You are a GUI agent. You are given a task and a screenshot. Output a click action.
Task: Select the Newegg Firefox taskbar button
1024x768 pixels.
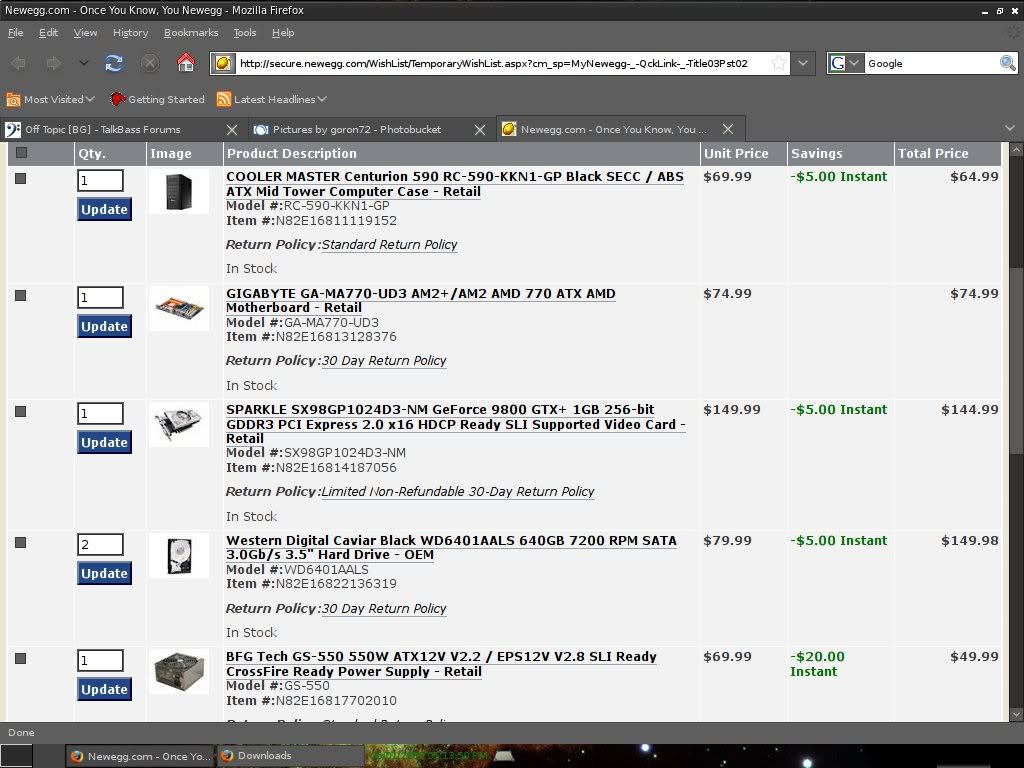[x=140, y=756]
